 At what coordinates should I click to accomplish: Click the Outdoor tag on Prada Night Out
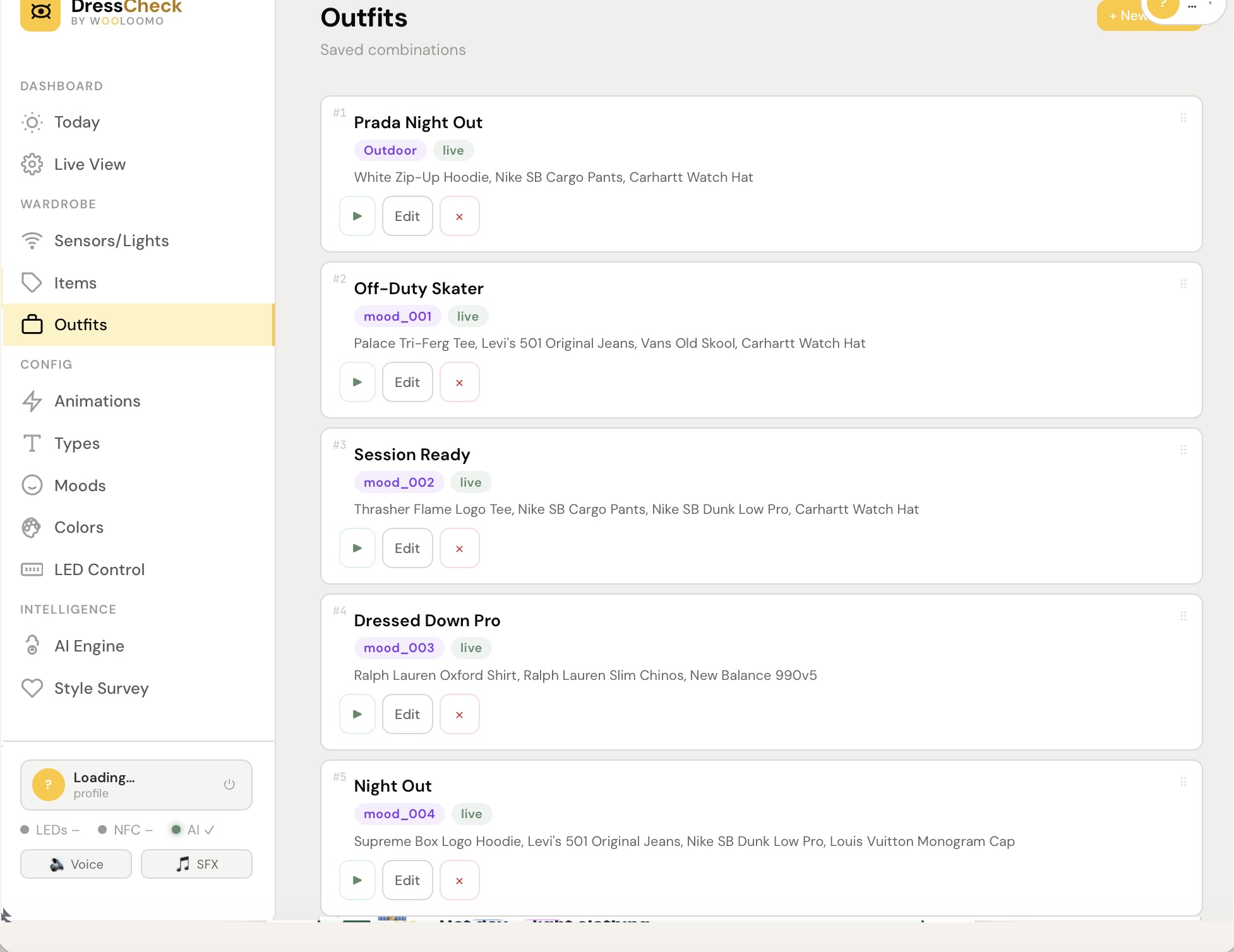[390, 150]
